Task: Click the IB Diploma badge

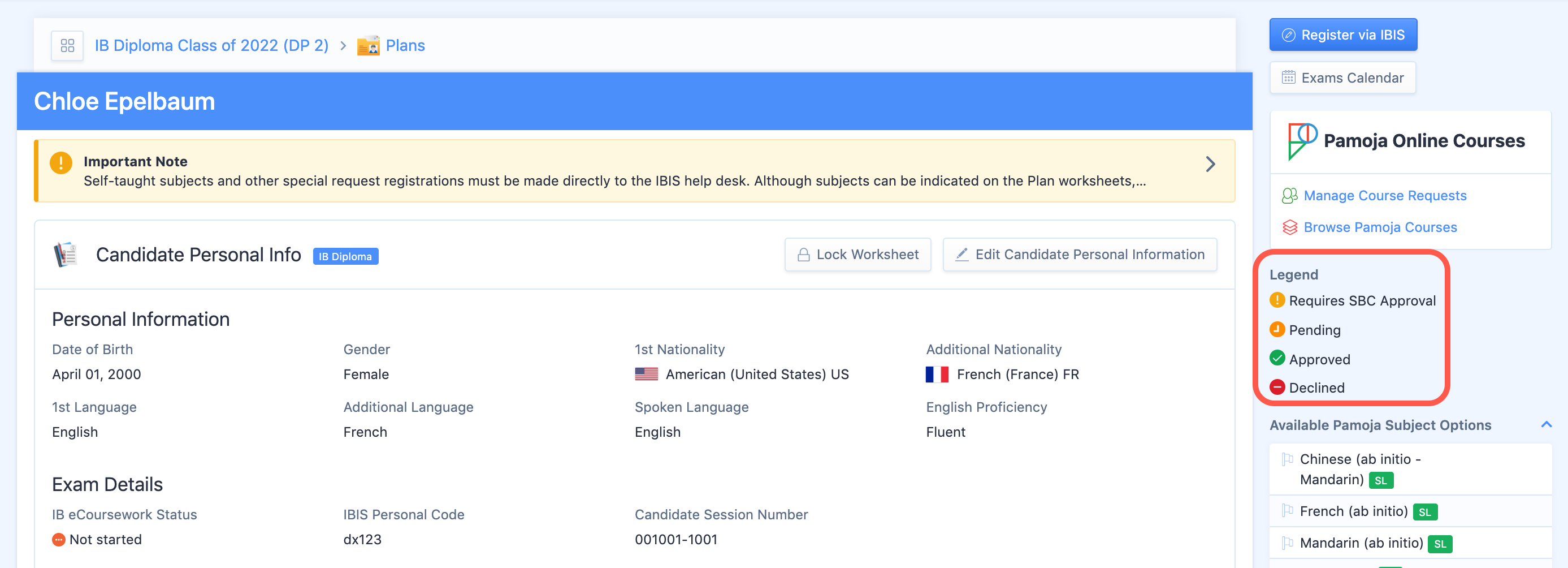Action: [x=345, y=257]
